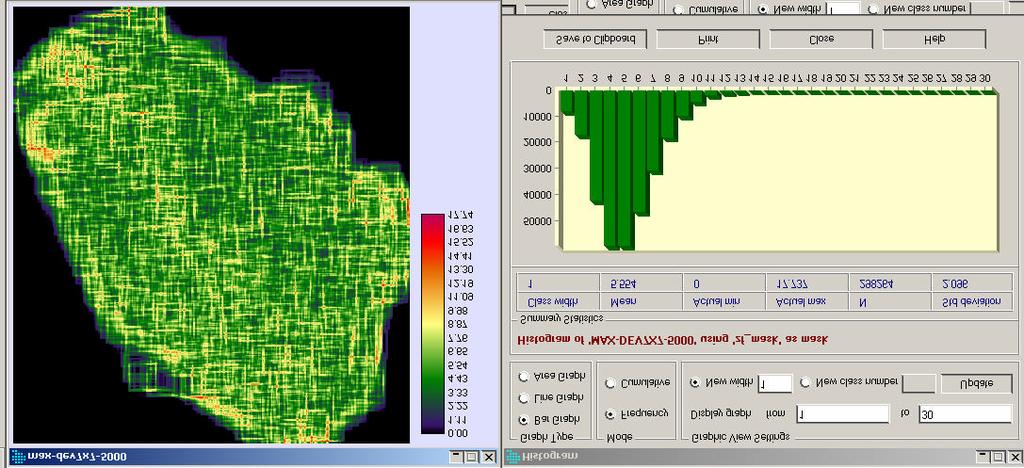This screenshot has width=1024, height=468.
Task: Select Area Graph in the Graph Type group
Action: coord(523,377)
